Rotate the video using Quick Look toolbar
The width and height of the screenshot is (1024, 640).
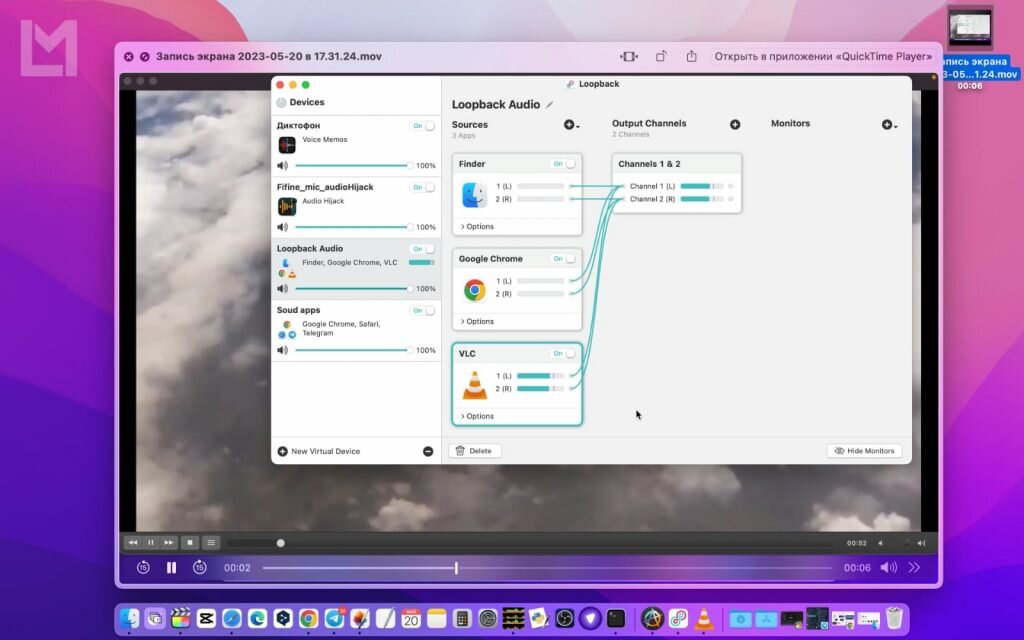click(661, 56)
